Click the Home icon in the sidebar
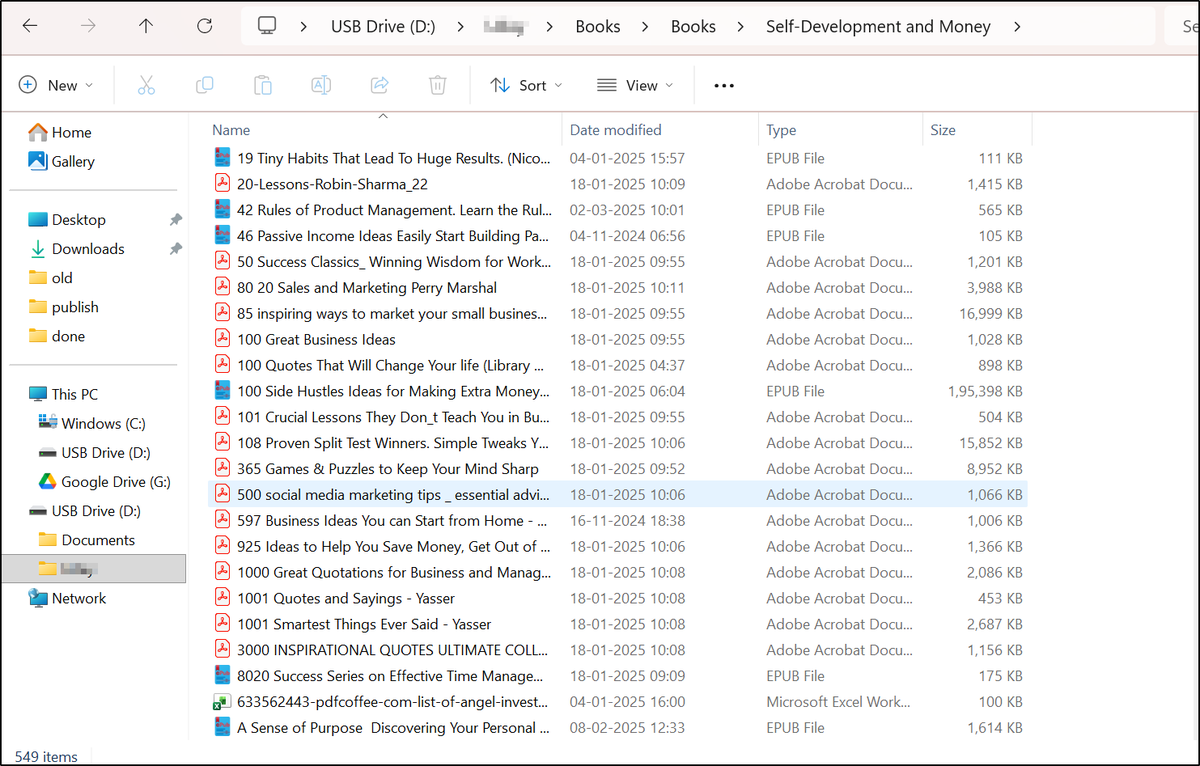 pyautogui.click(x=38, y=132)
